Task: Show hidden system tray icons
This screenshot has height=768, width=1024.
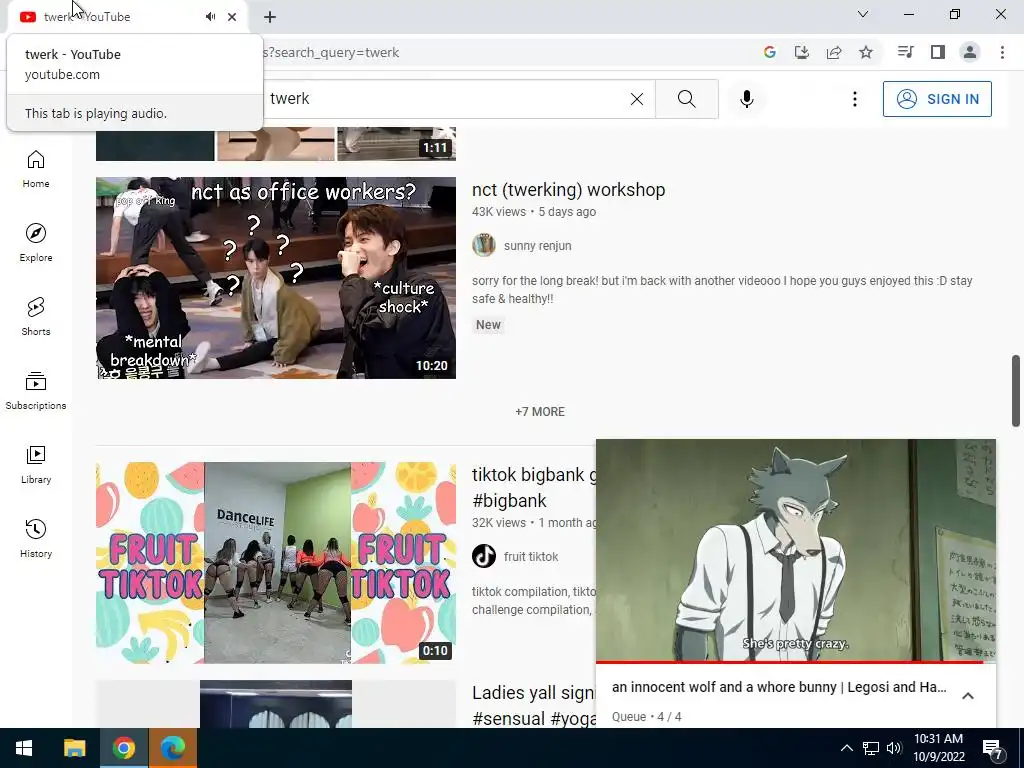Action: (846, 748)
